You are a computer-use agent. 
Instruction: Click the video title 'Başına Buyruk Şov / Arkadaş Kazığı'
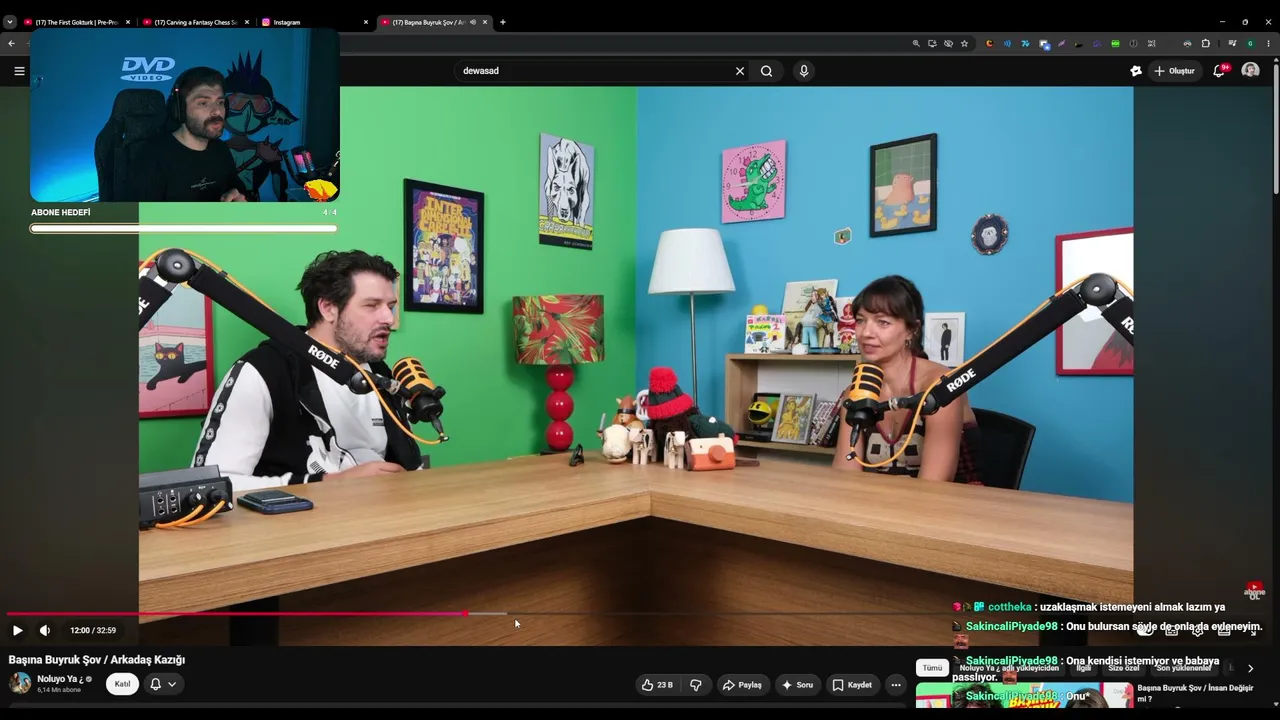click(x=97, y=660)
